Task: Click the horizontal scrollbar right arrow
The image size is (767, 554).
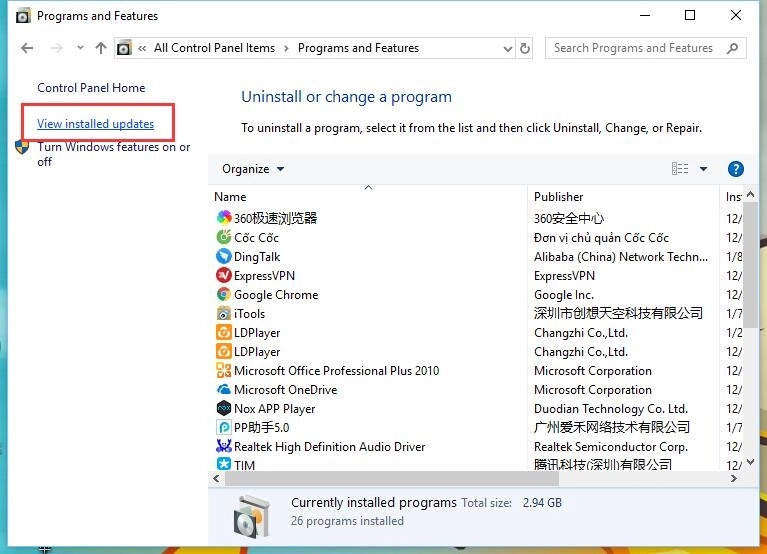Action: 733,479
